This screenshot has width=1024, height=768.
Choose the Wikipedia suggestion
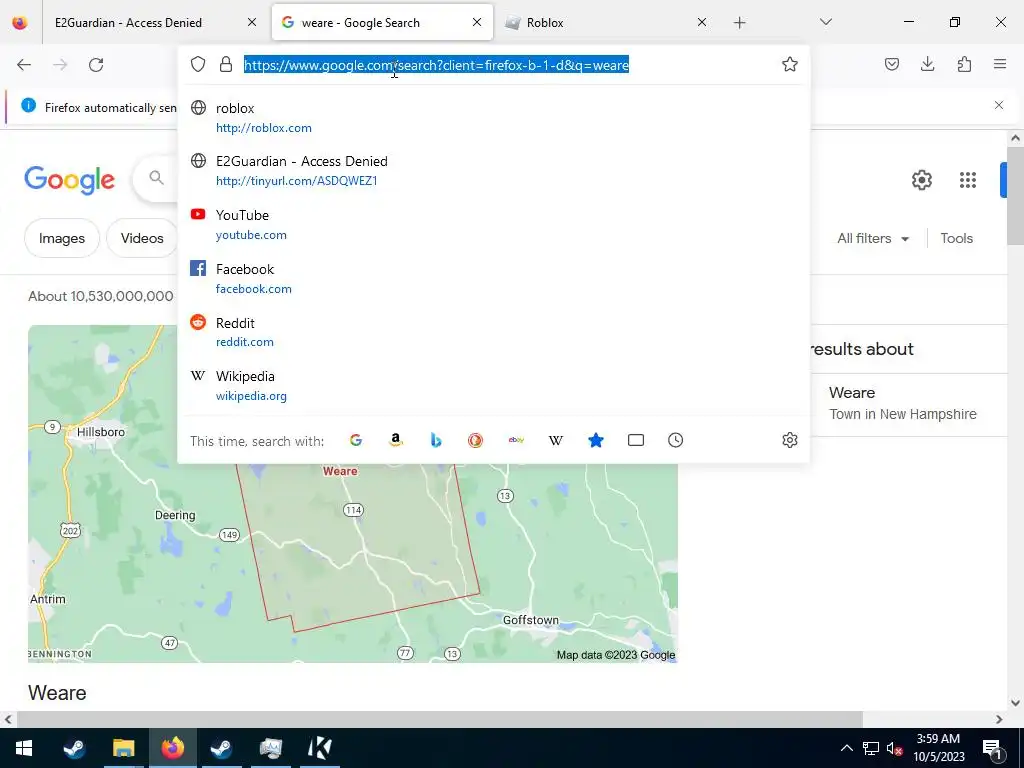(493, 385)
